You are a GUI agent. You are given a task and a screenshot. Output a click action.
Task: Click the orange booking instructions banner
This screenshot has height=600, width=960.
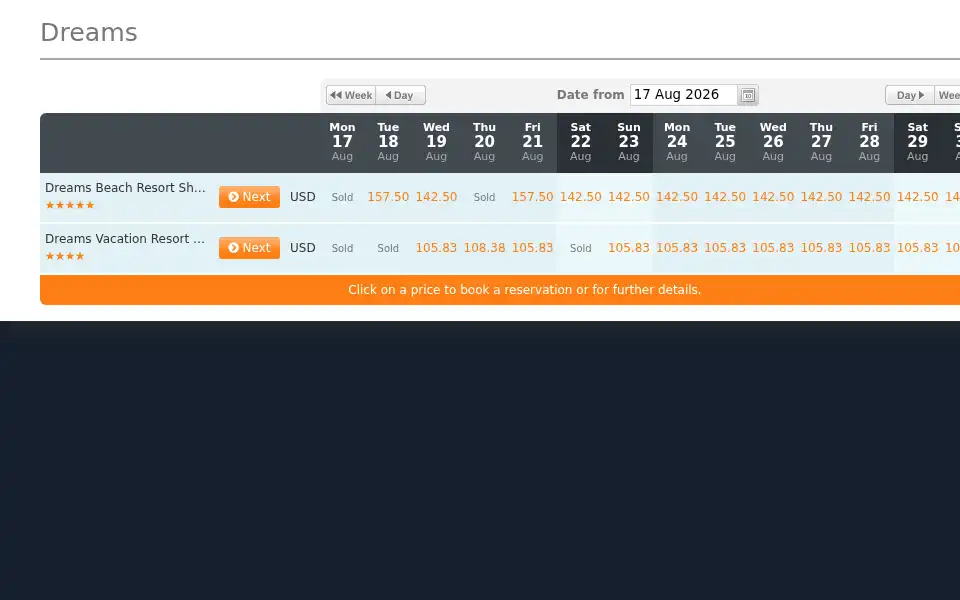500,290
